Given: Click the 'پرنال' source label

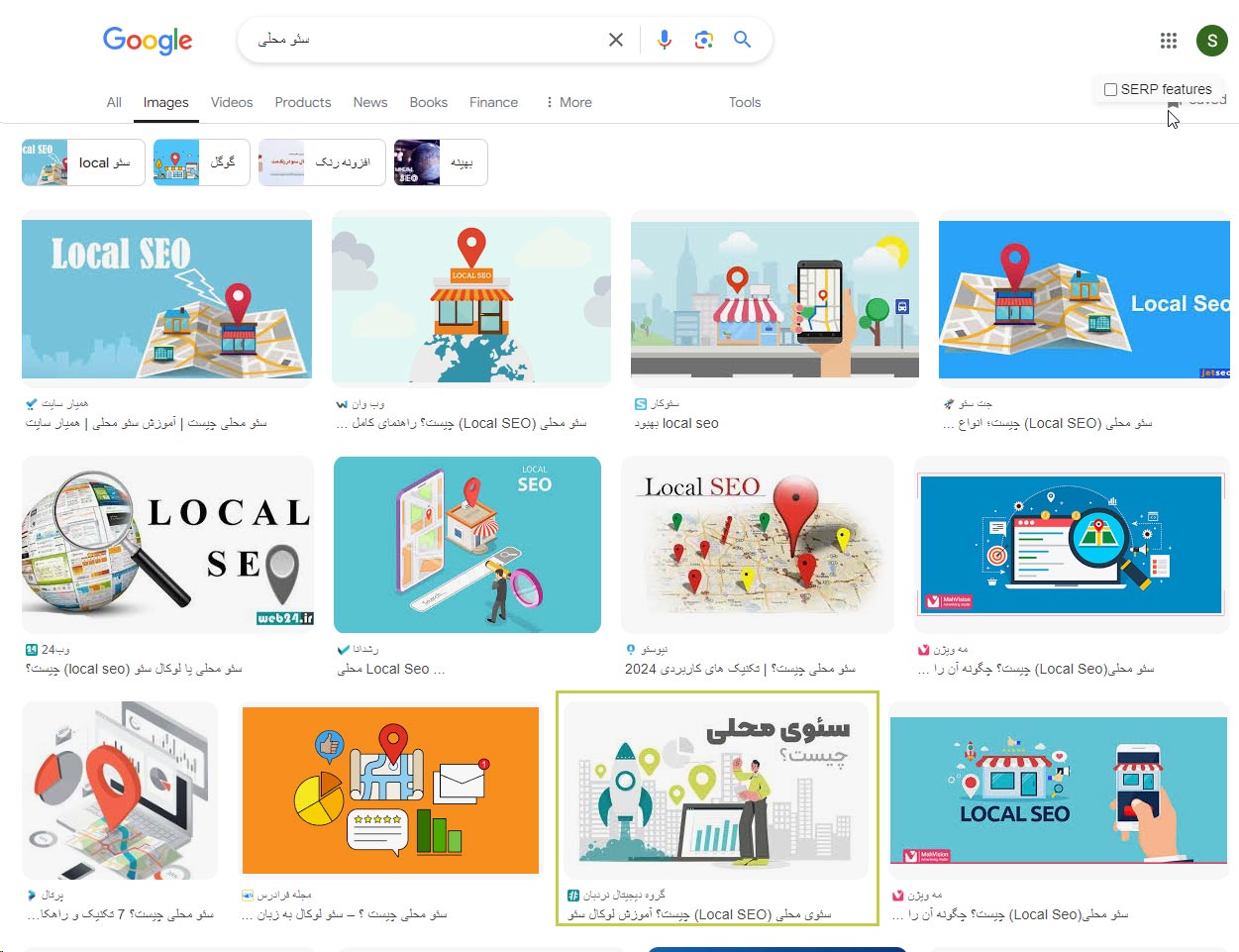Looking at the screenshot, I should pyautogui.click(x=52, y=896).
